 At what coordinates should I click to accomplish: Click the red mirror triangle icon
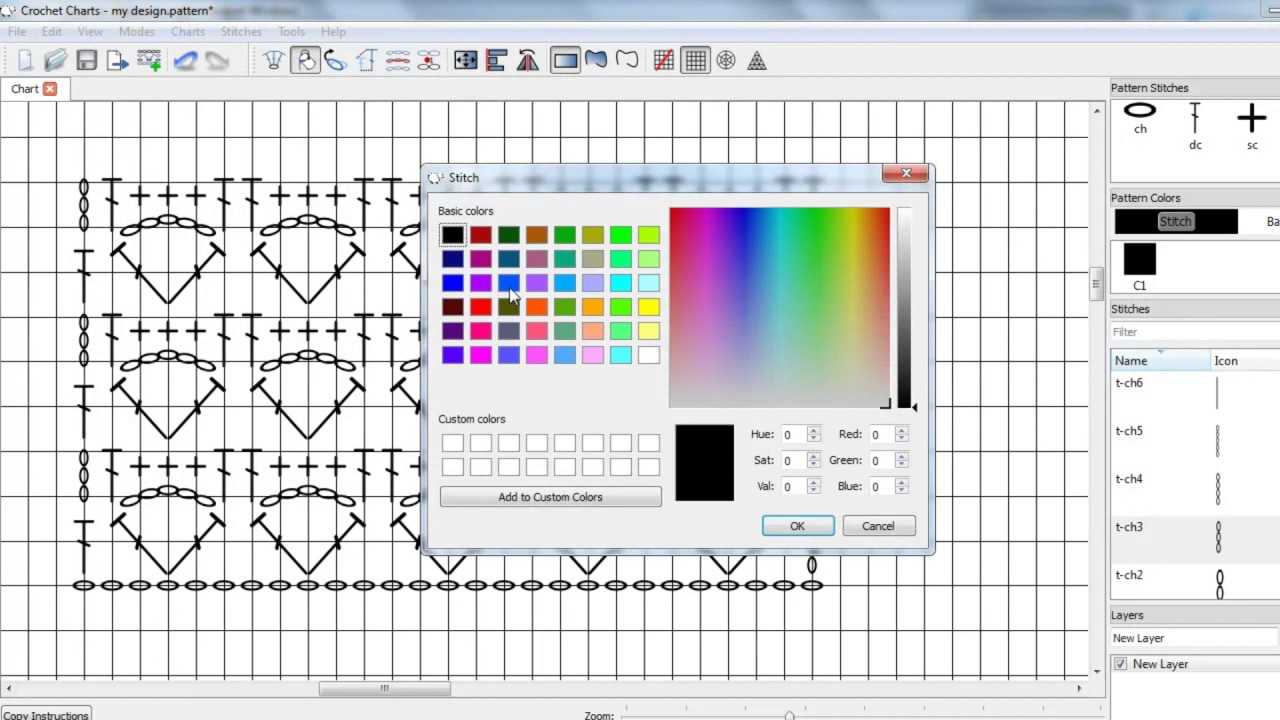coord(528,61)
